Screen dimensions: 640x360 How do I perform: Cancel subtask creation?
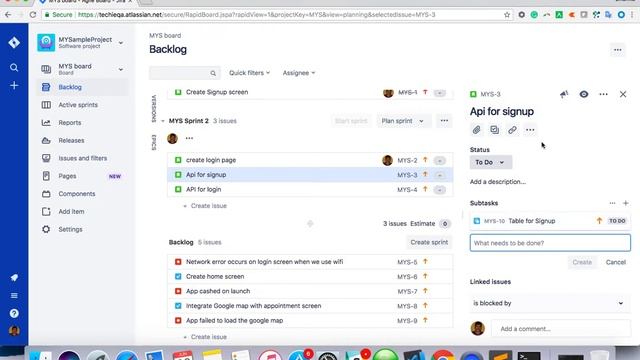[x=616, y=262]
